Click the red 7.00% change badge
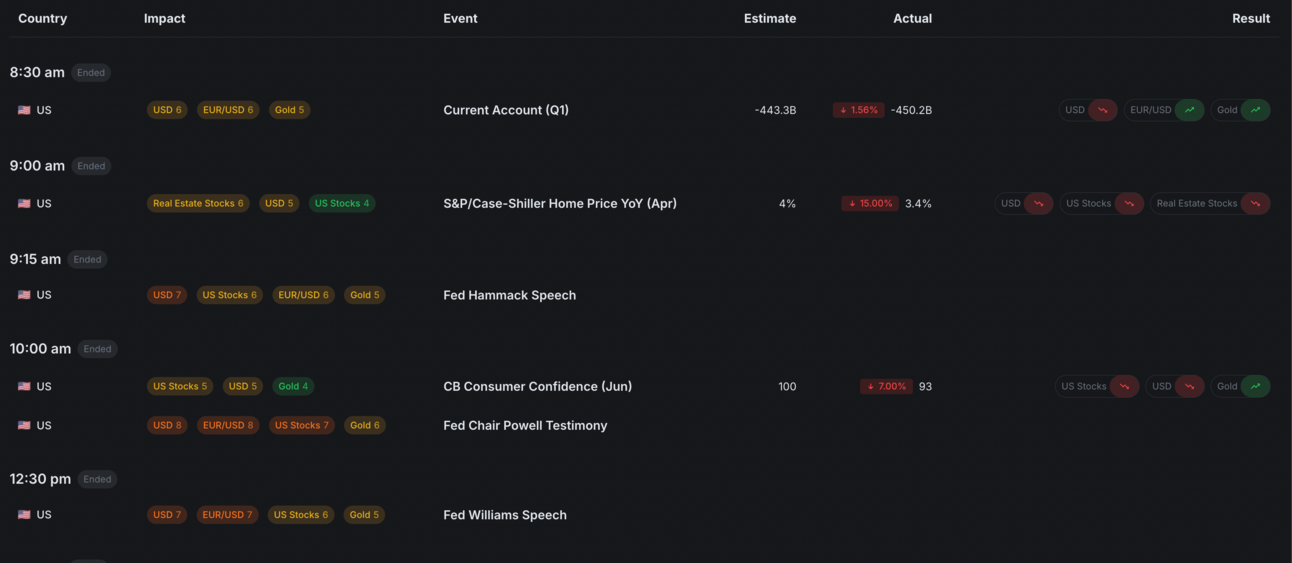Screen dimensions: 1292x563 pyautogui.click(x=886, y=386)
